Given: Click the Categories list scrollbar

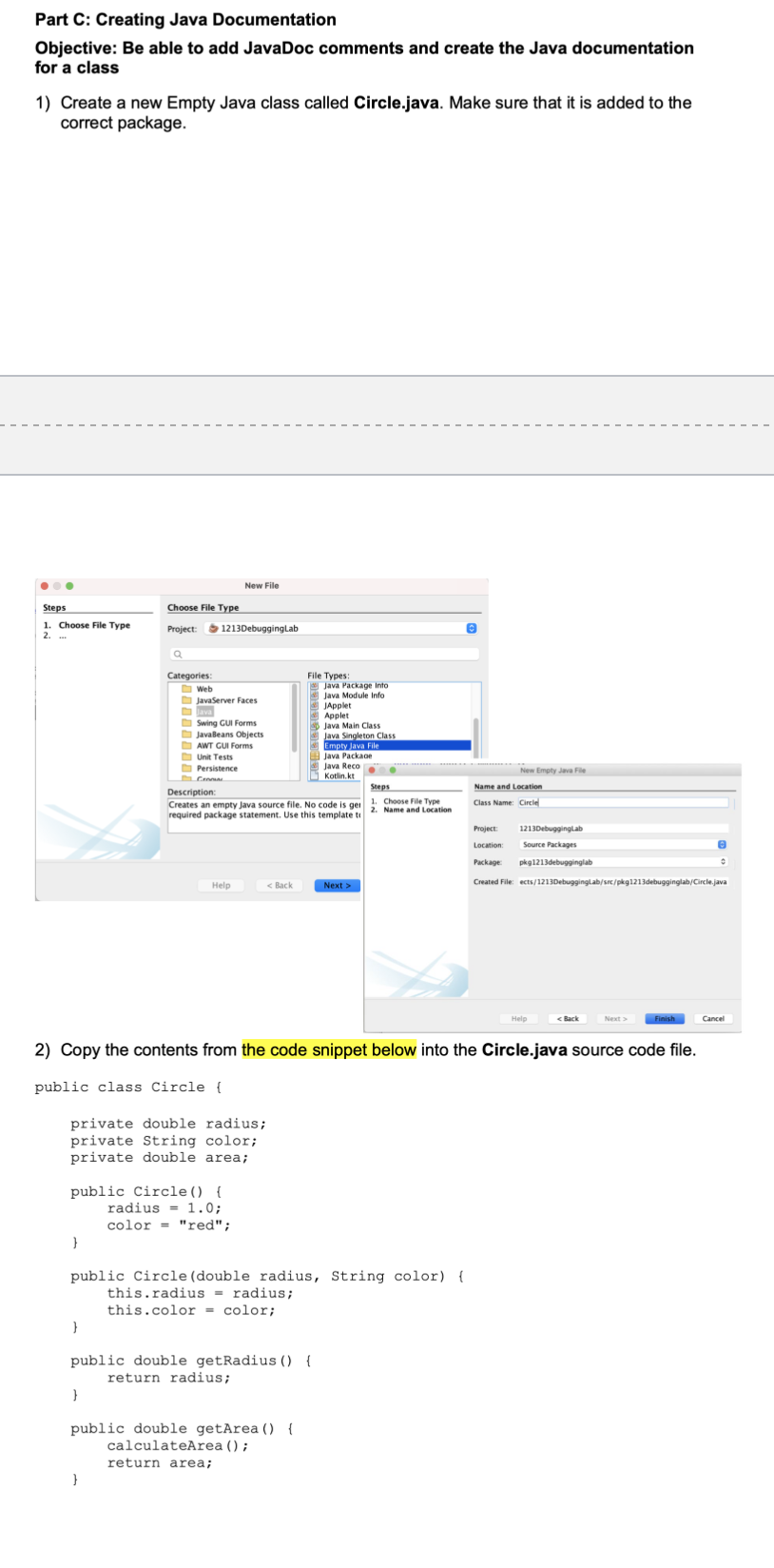Looking at the screenshot, I should click(x=295, y=718).
